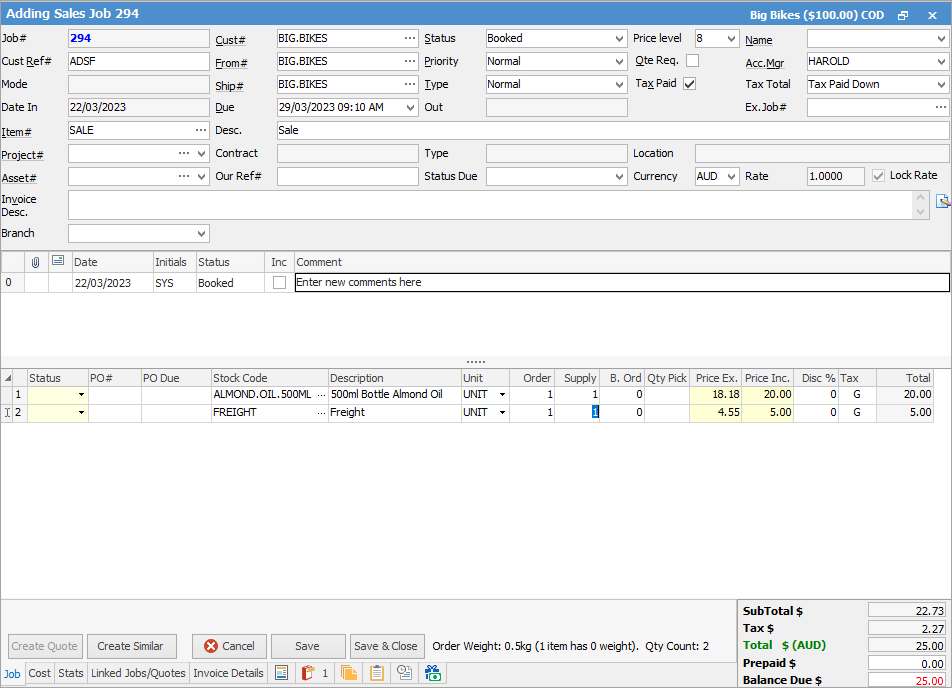The image size is (952, 688).
Task: Click the copy lines icon in bottom toolbar
Action: coord(349,673)
